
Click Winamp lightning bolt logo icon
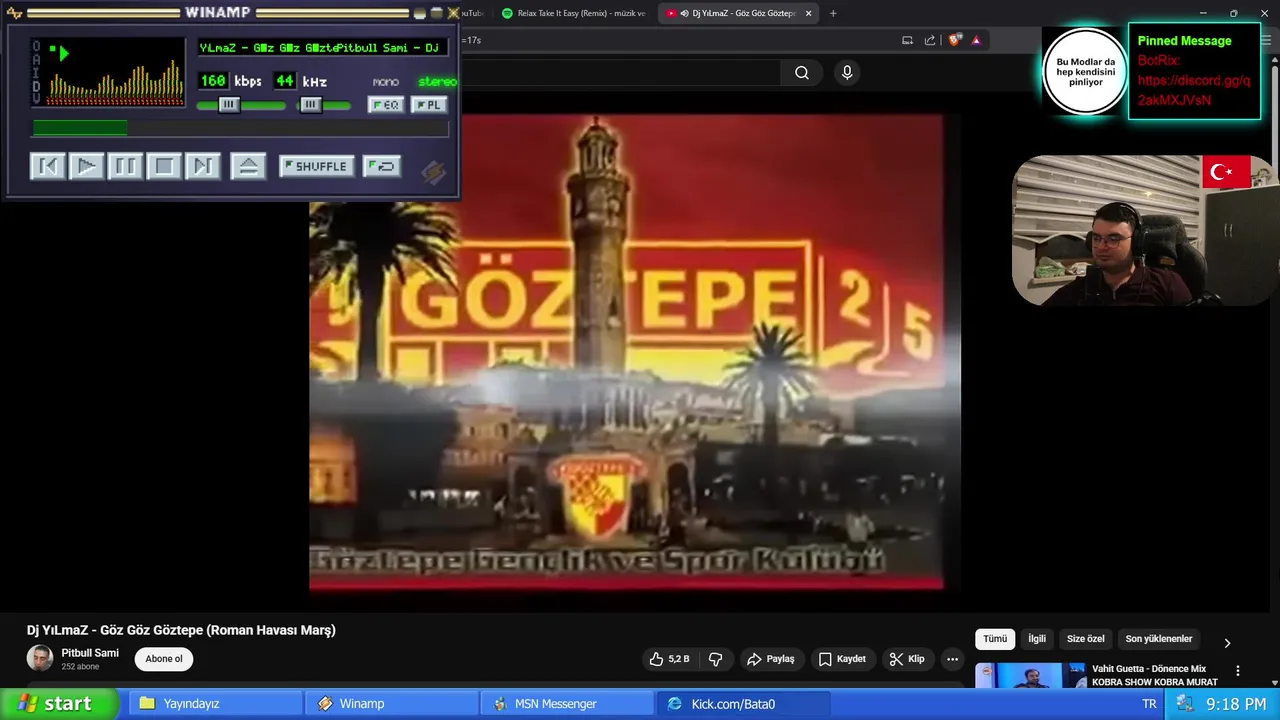[x=433, y=172]
